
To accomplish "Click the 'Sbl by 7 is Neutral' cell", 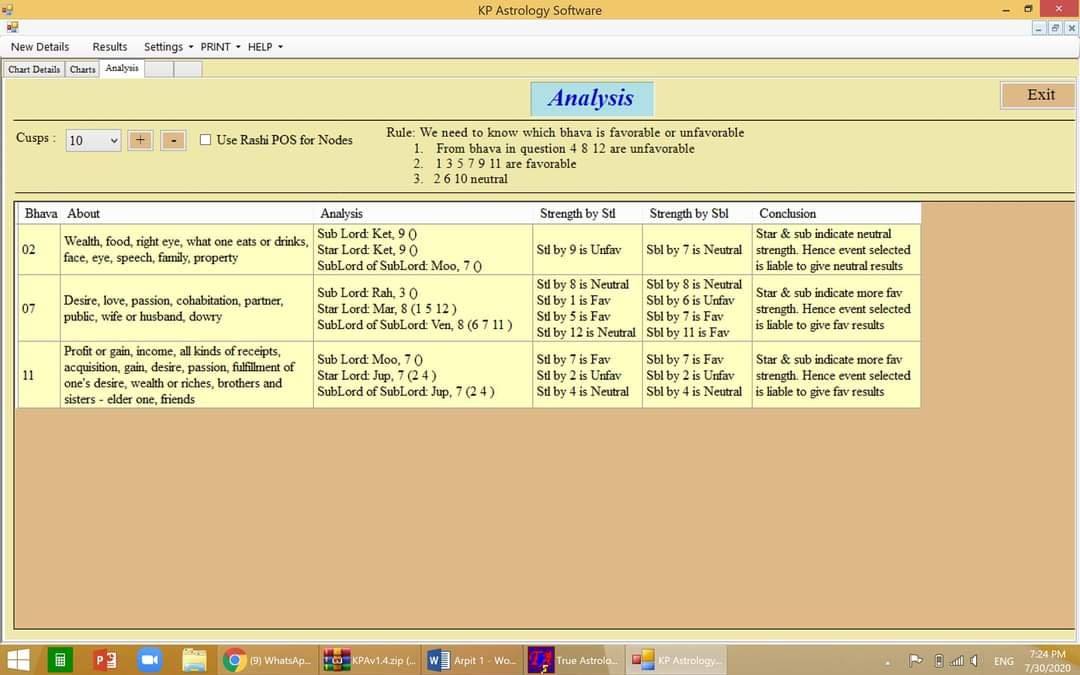I will [x=697, y=249].
